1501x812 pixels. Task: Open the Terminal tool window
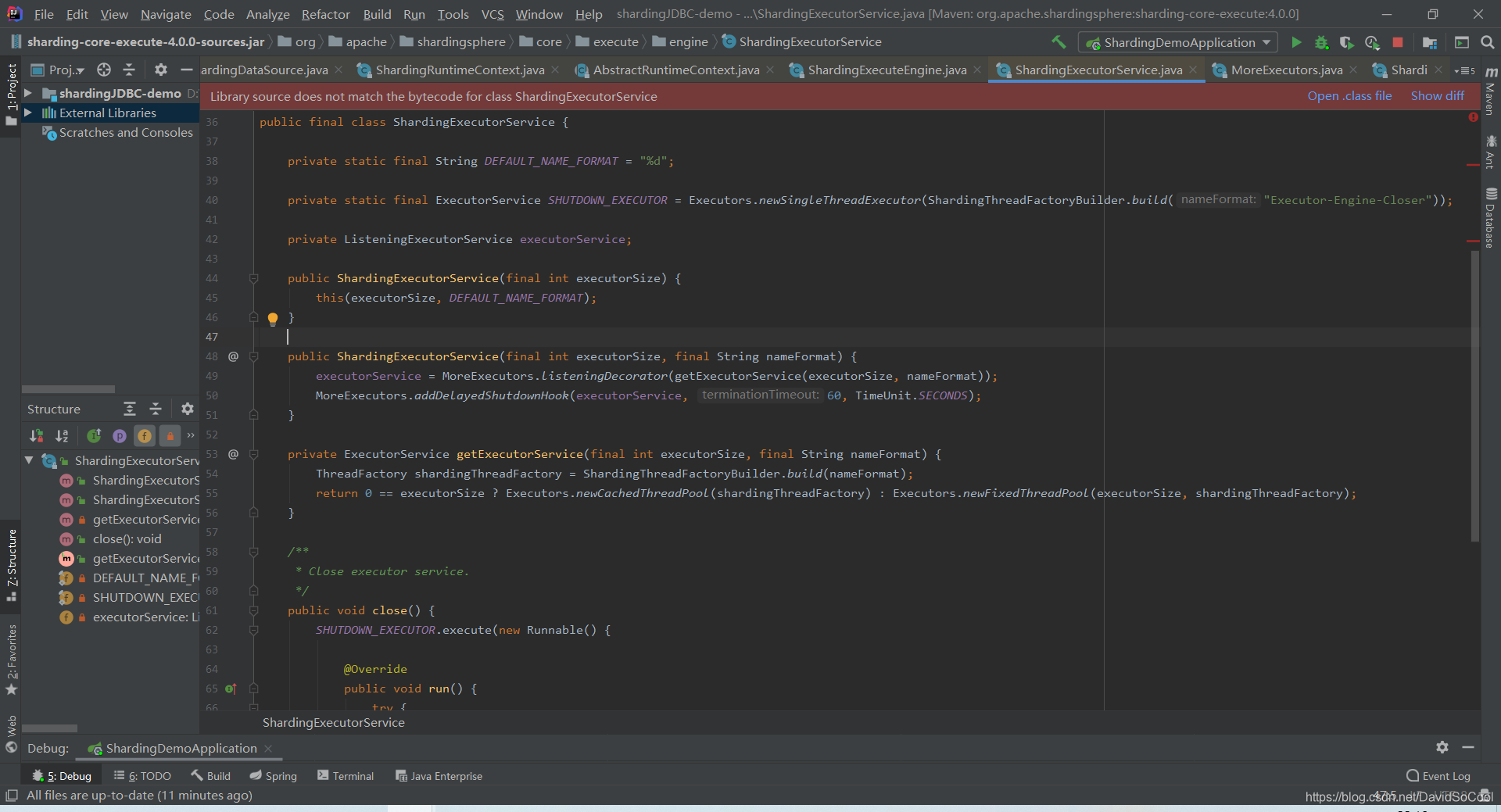345,775
